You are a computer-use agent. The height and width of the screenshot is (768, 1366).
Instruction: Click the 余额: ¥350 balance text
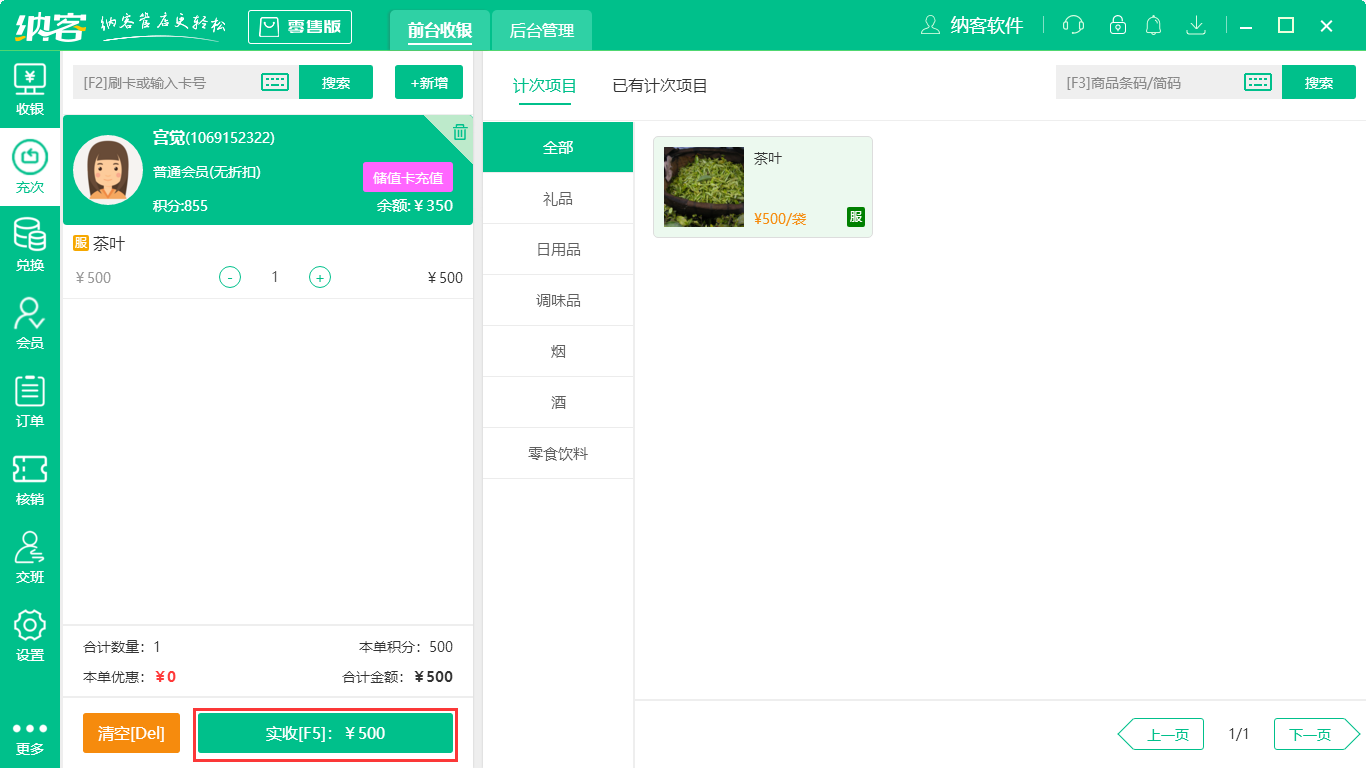(415, 206)
